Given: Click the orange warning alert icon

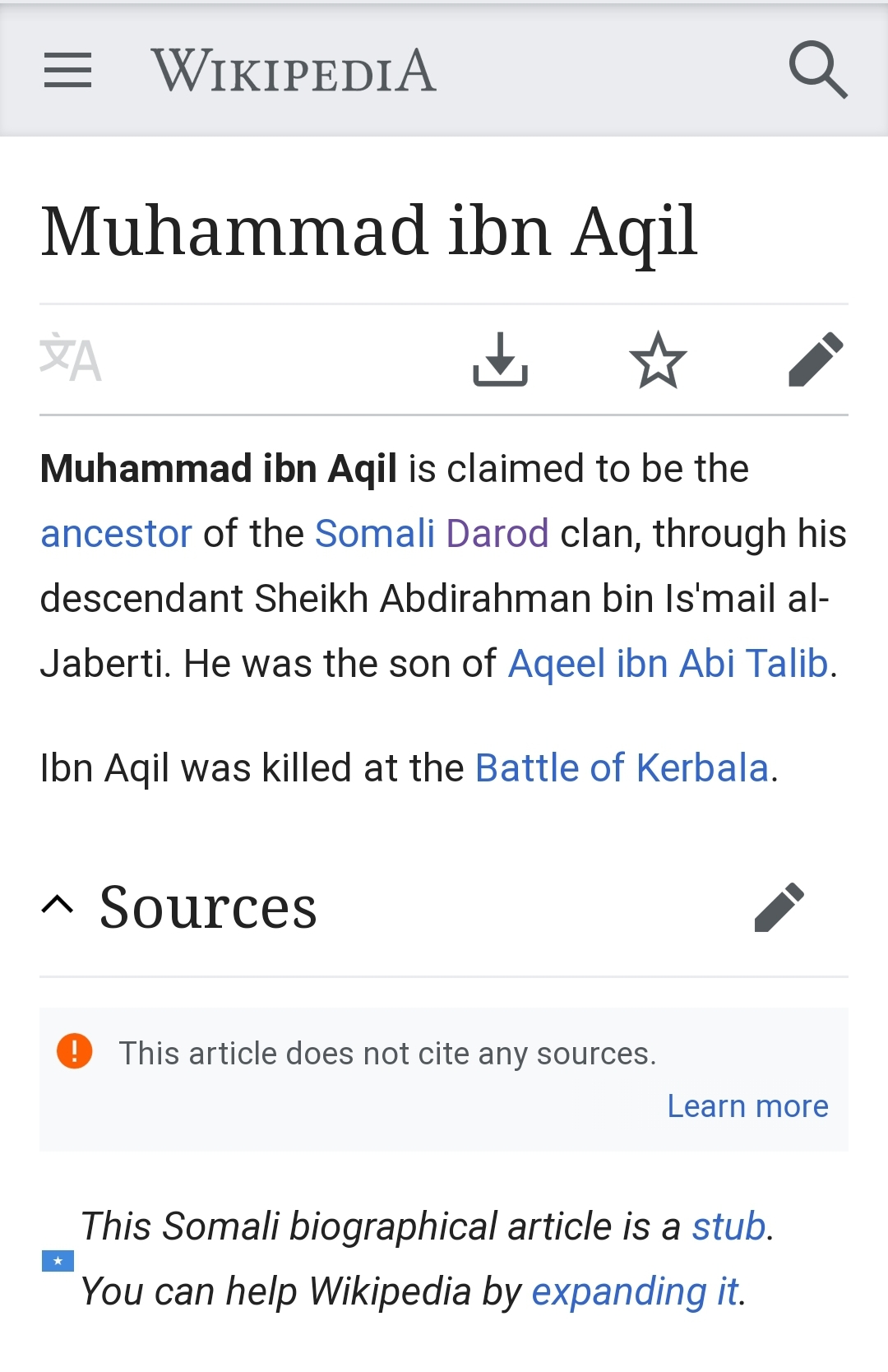Looking at the screenshot, I should click(74, 1051).
